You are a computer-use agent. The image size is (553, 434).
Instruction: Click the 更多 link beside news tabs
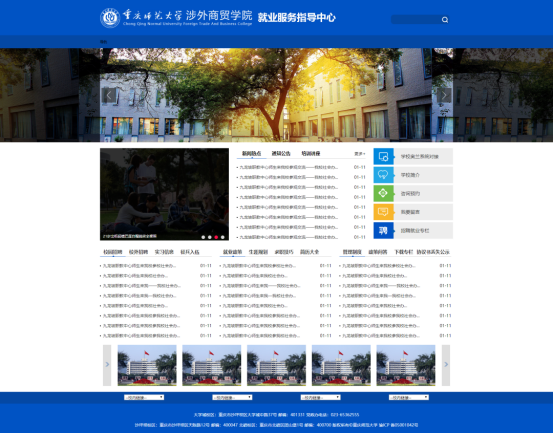point(360,154)
